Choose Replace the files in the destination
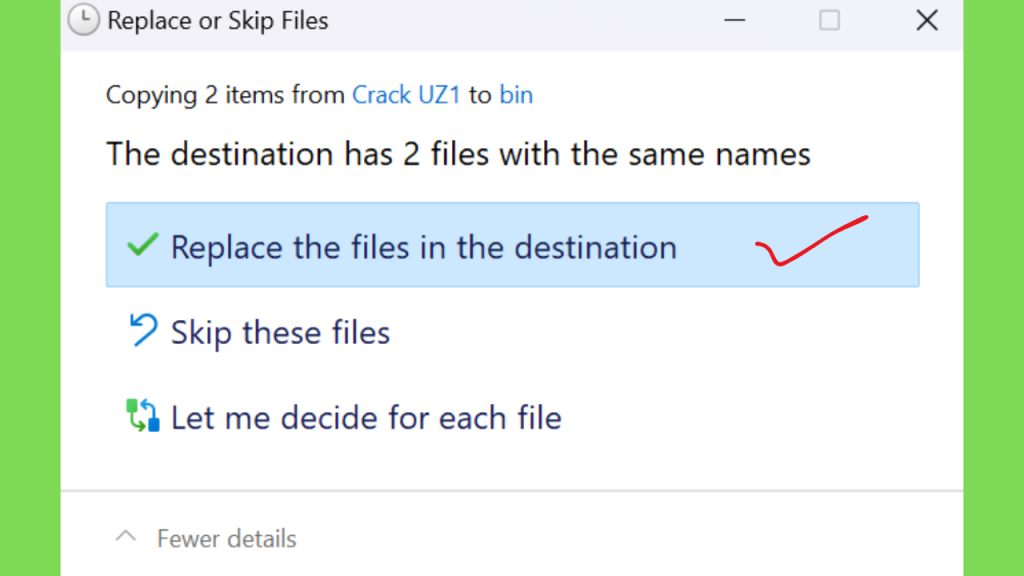Screen dimensions: 1024x576 (513, 245)
